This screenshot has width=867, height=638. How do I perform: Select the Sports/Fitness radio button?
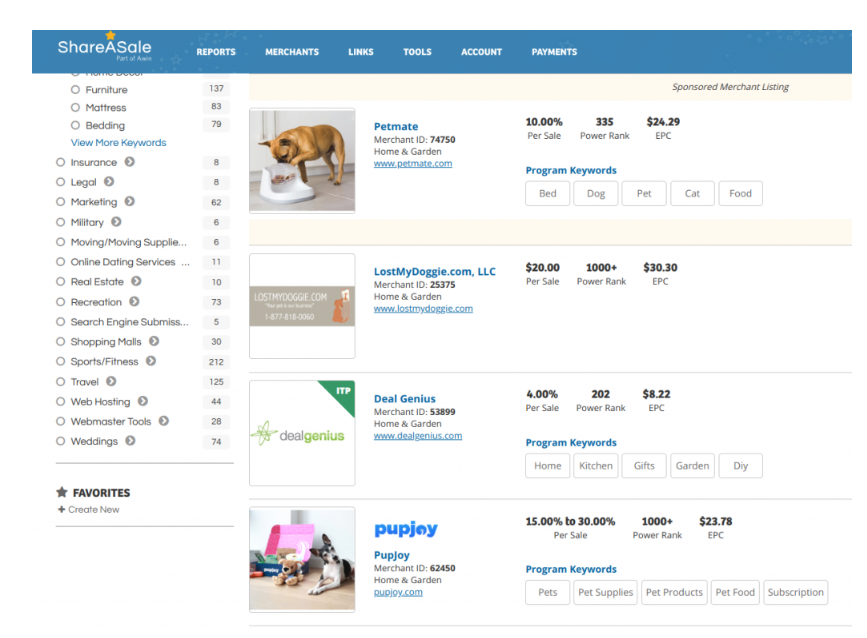60,362
